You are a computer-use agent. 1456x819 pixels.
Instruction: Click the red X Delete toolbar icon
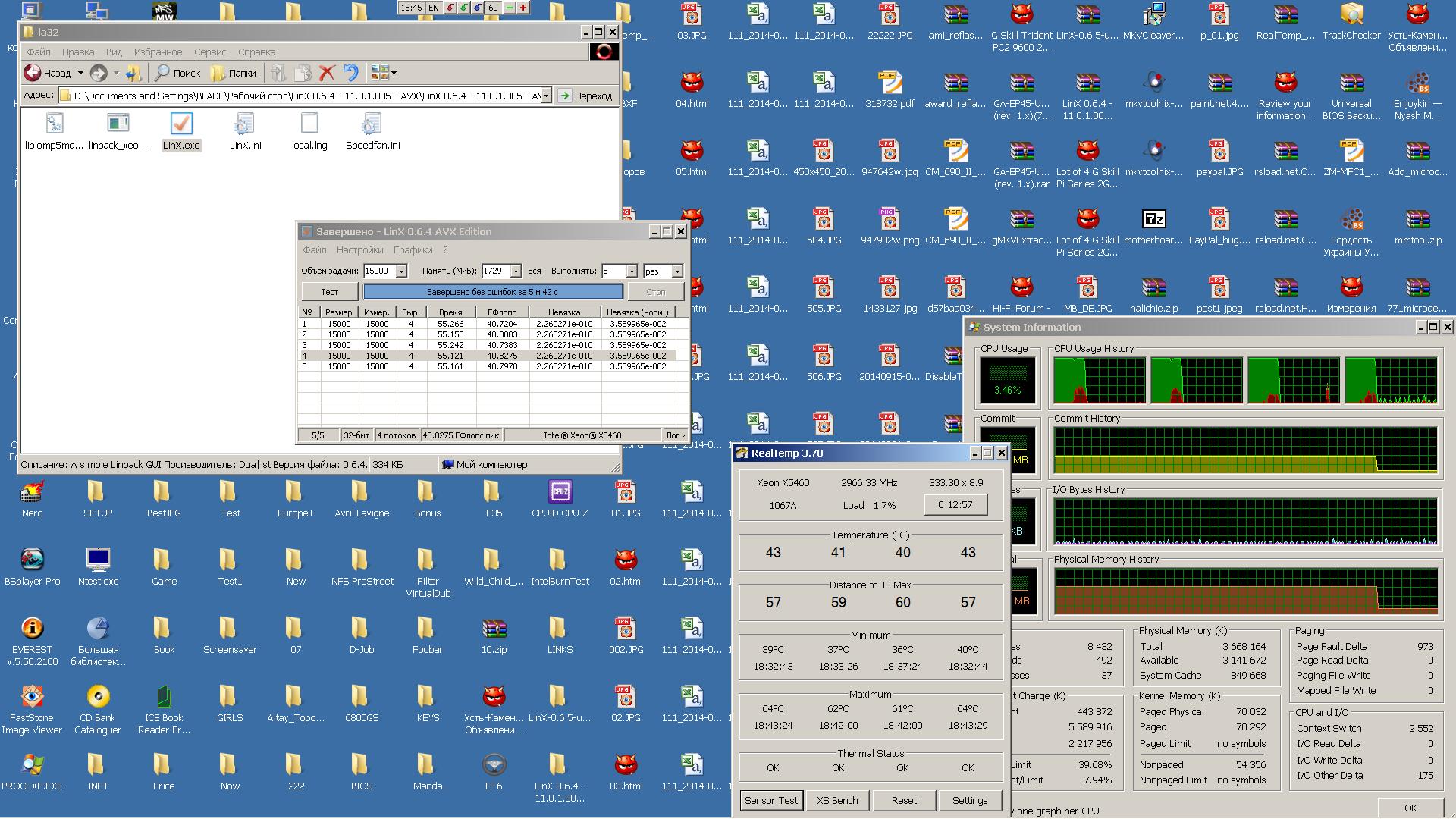click(x=327, y=73)
